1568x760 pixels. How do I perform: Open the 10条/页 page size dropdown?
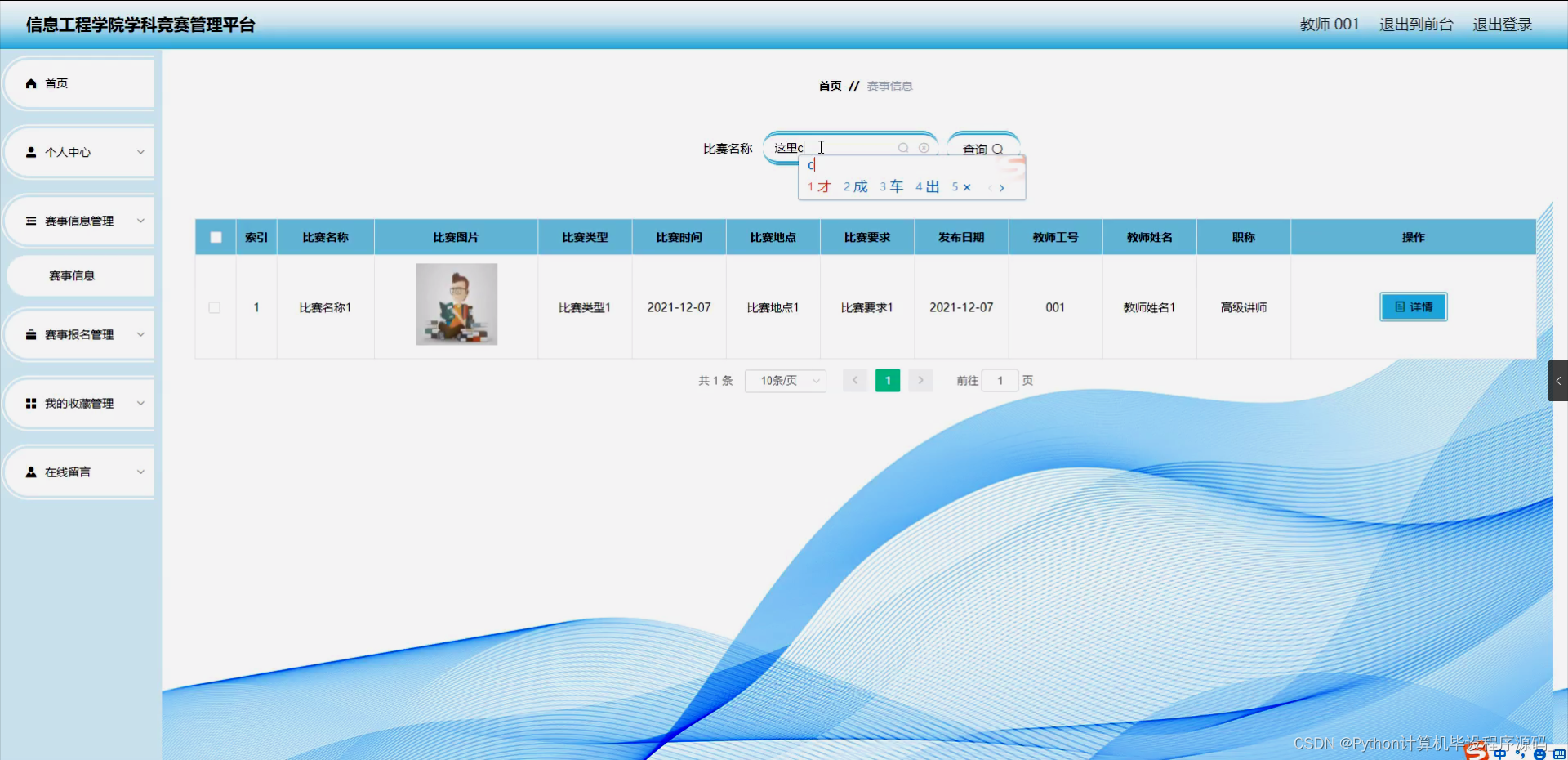click(x=784, y=380)
